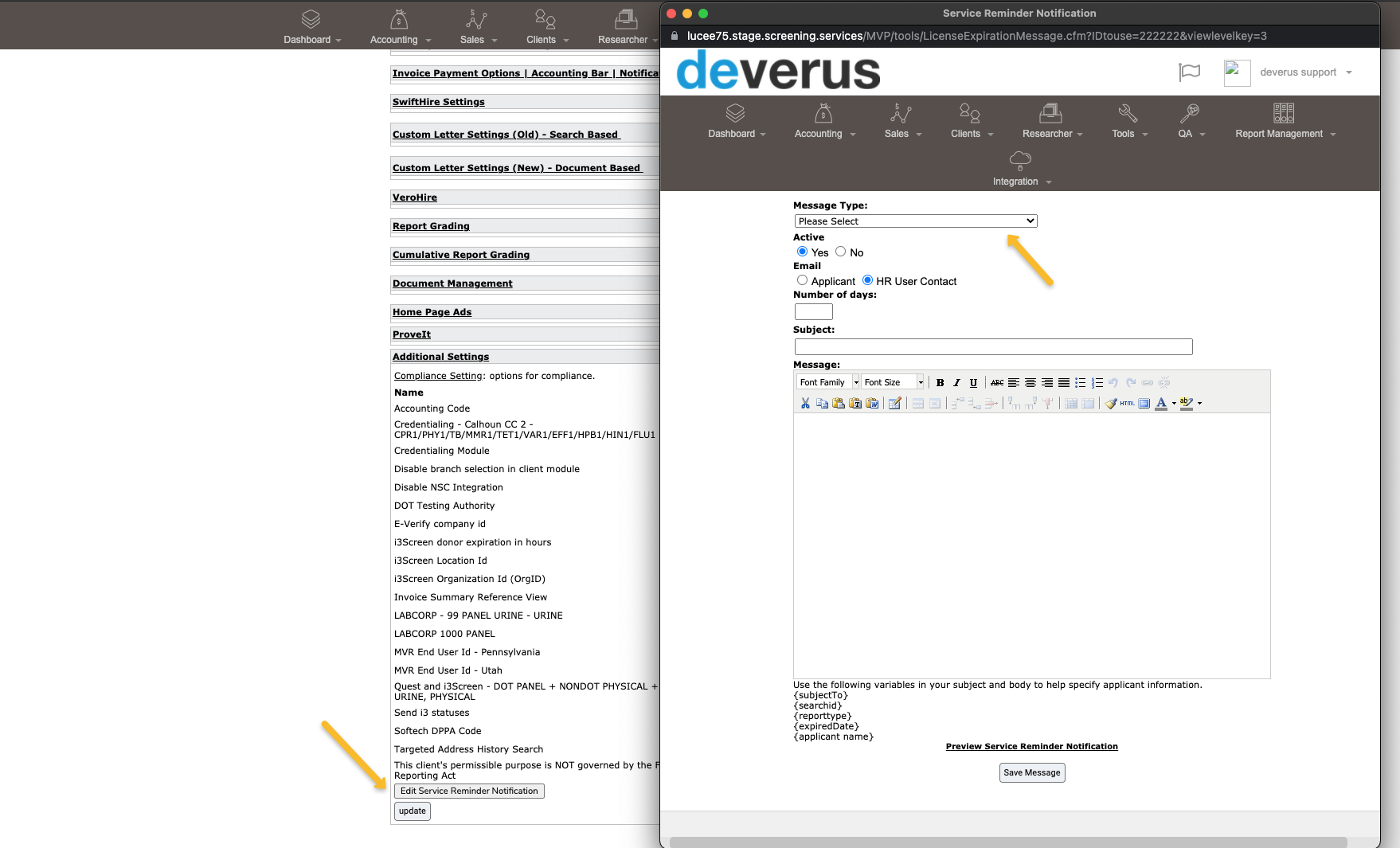Viewport: 1400px width, 848px height.
Task: Open the HTML source editor
Action: (x=1128, y=403)
